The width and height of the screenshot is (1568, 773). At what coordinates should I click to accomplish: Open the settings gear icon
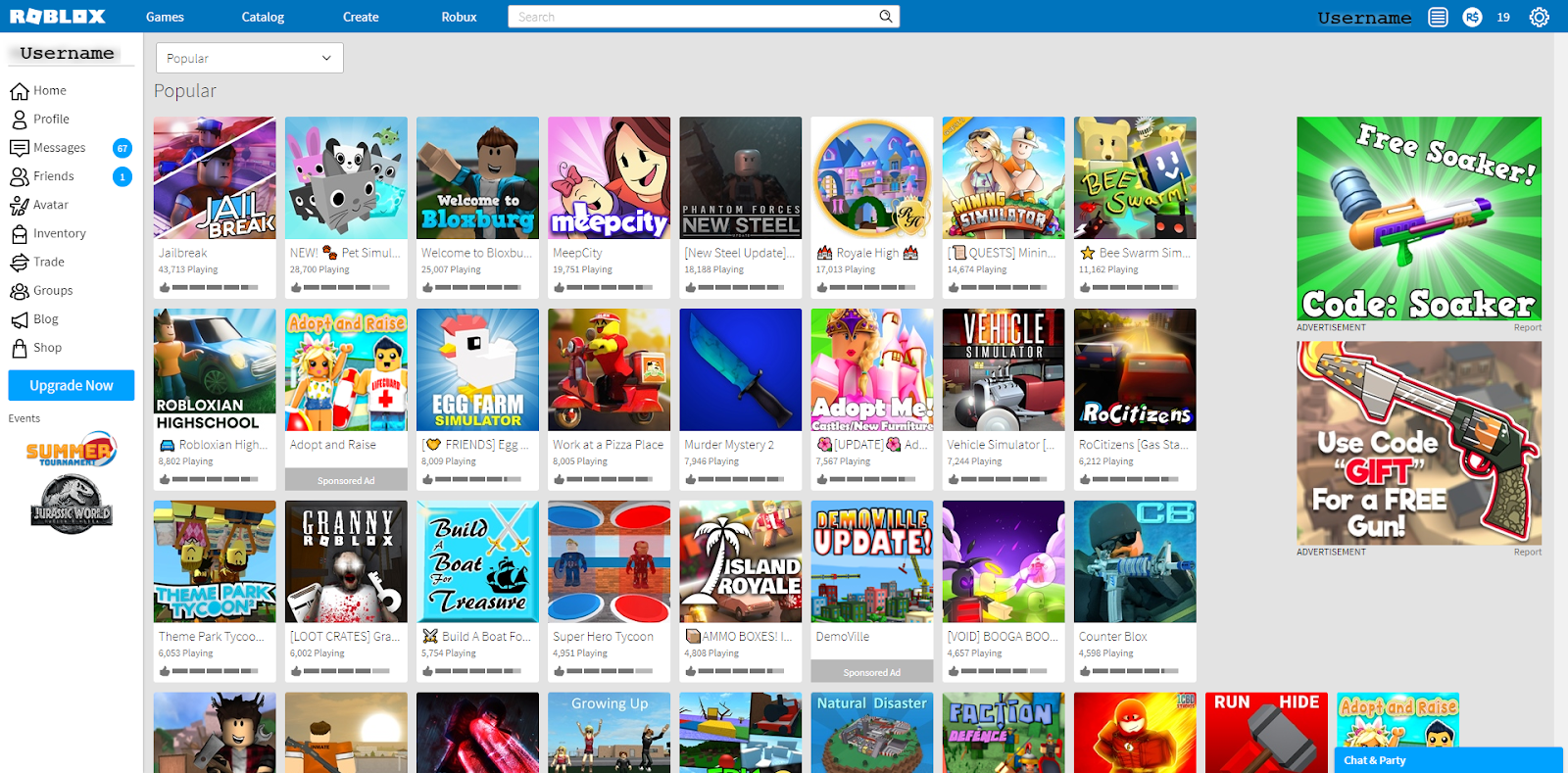(x=1540, y=17)
